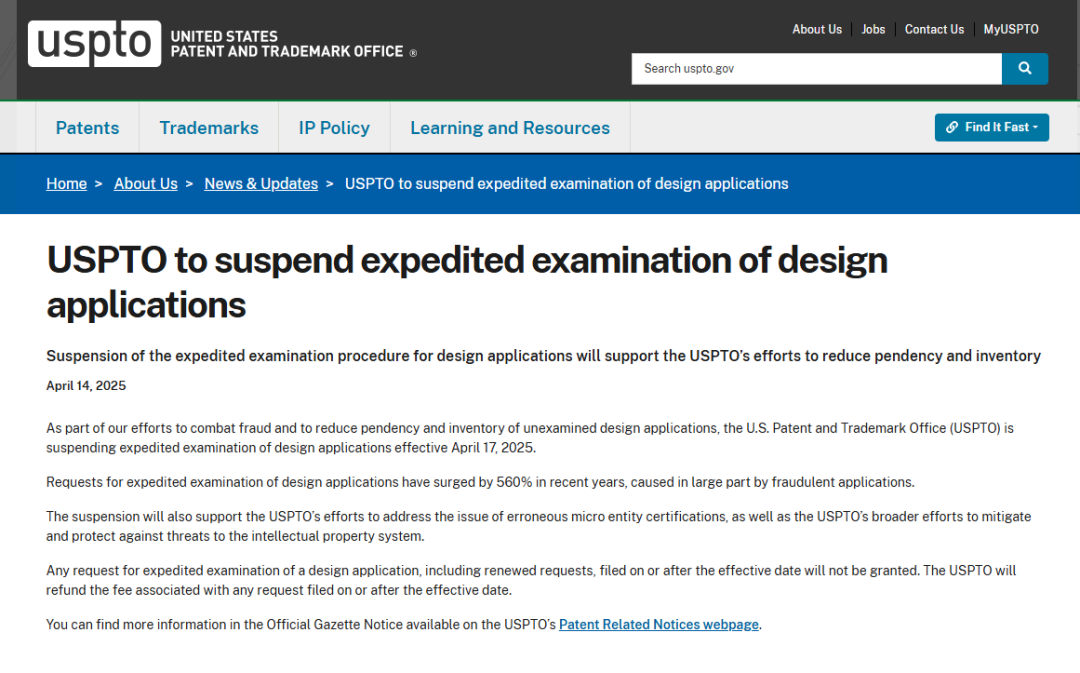Click the About Us breadcrumb link
This screenshot has width=1080, height=673.
coord(145,184)
